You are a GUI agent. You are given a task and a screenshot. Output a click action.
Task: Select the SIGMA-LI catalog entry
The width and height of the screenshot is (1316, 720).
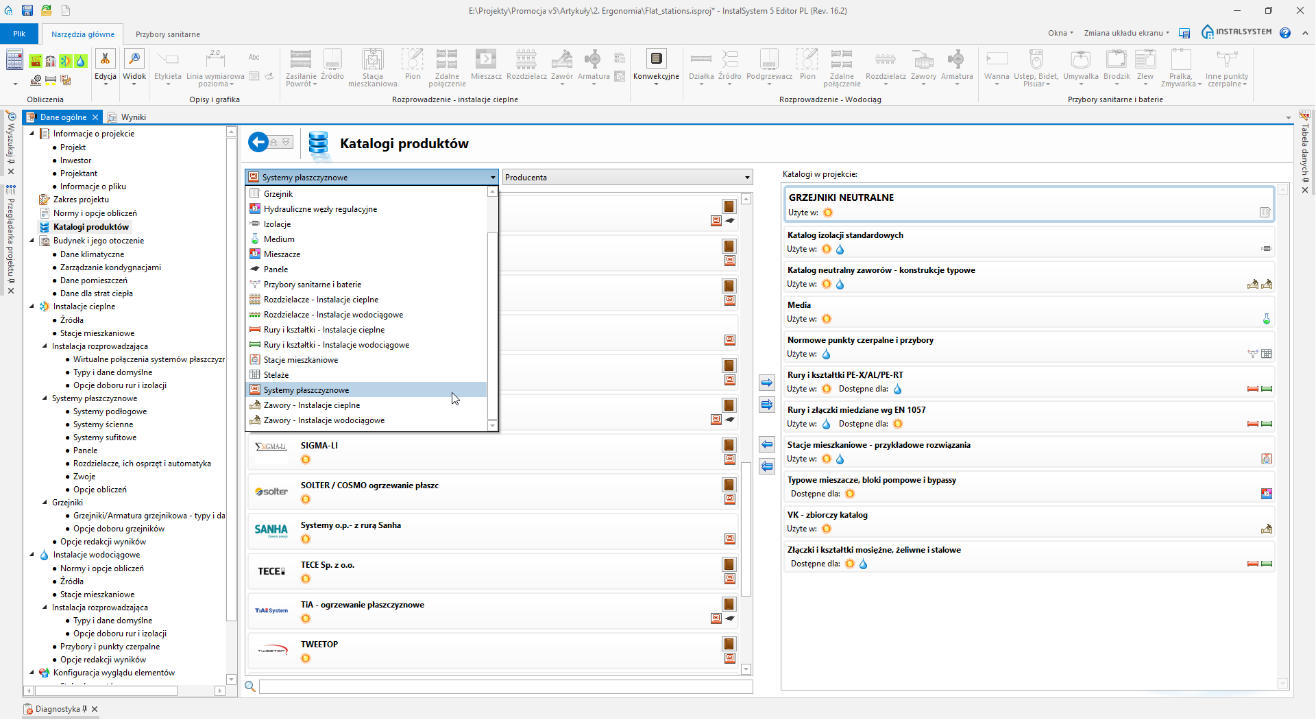coord(494,451)
